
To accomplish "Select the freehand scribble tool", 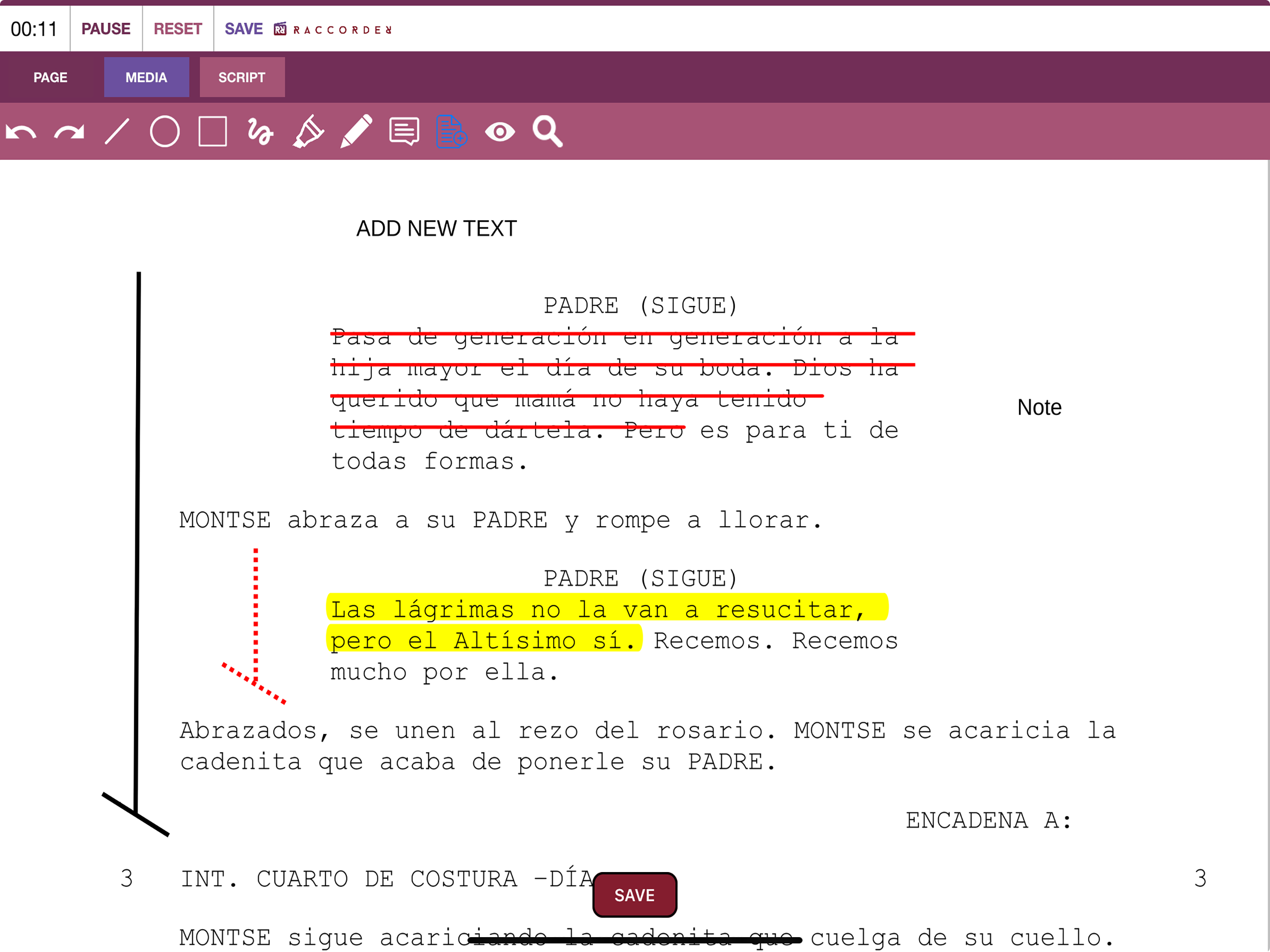I will tap(260, 132).
